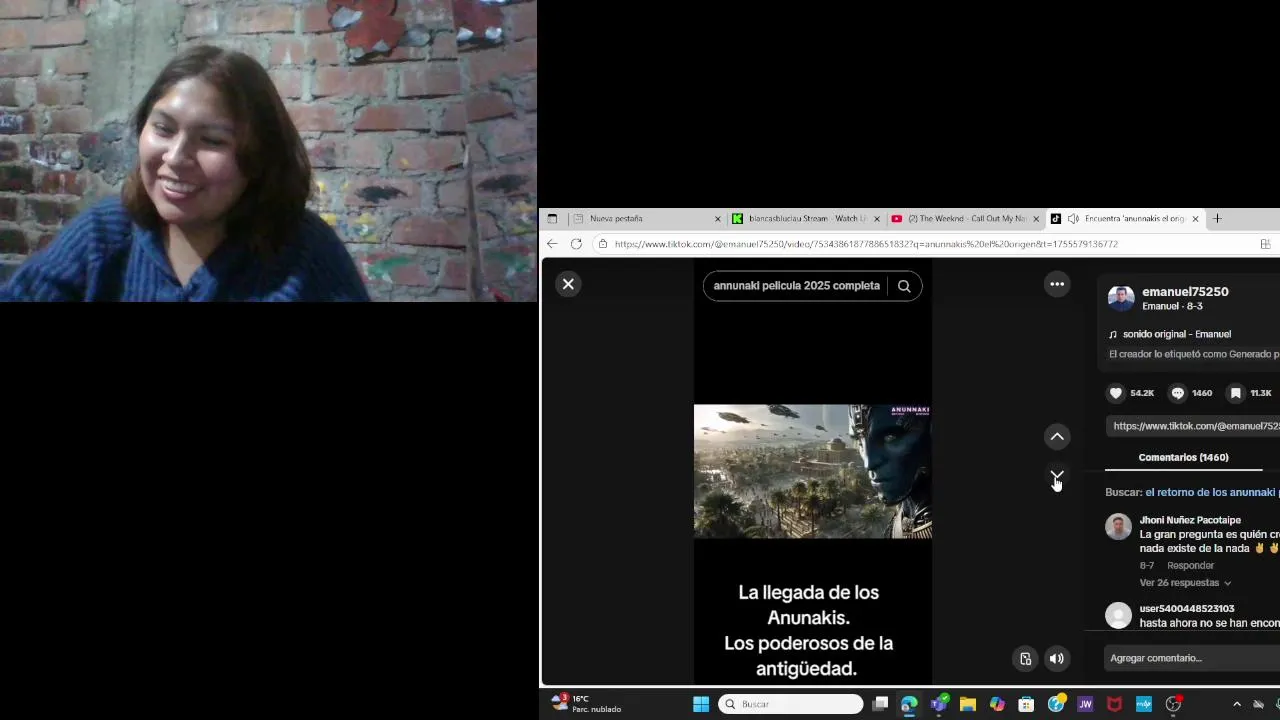
Task: Click the annunaki pelicula 2025 completa search box
Action: 796,286
